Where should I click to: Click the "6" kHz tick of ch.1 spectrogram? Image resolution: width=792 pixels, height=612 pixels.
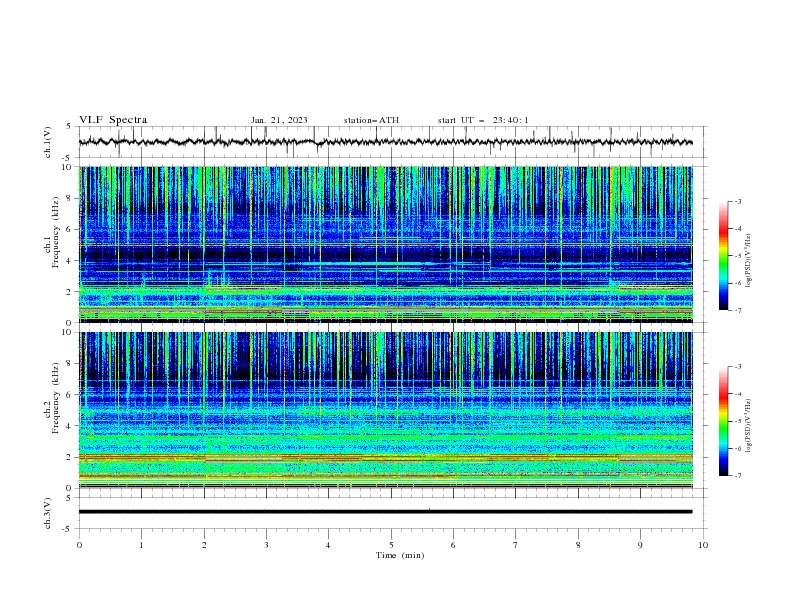71,230
